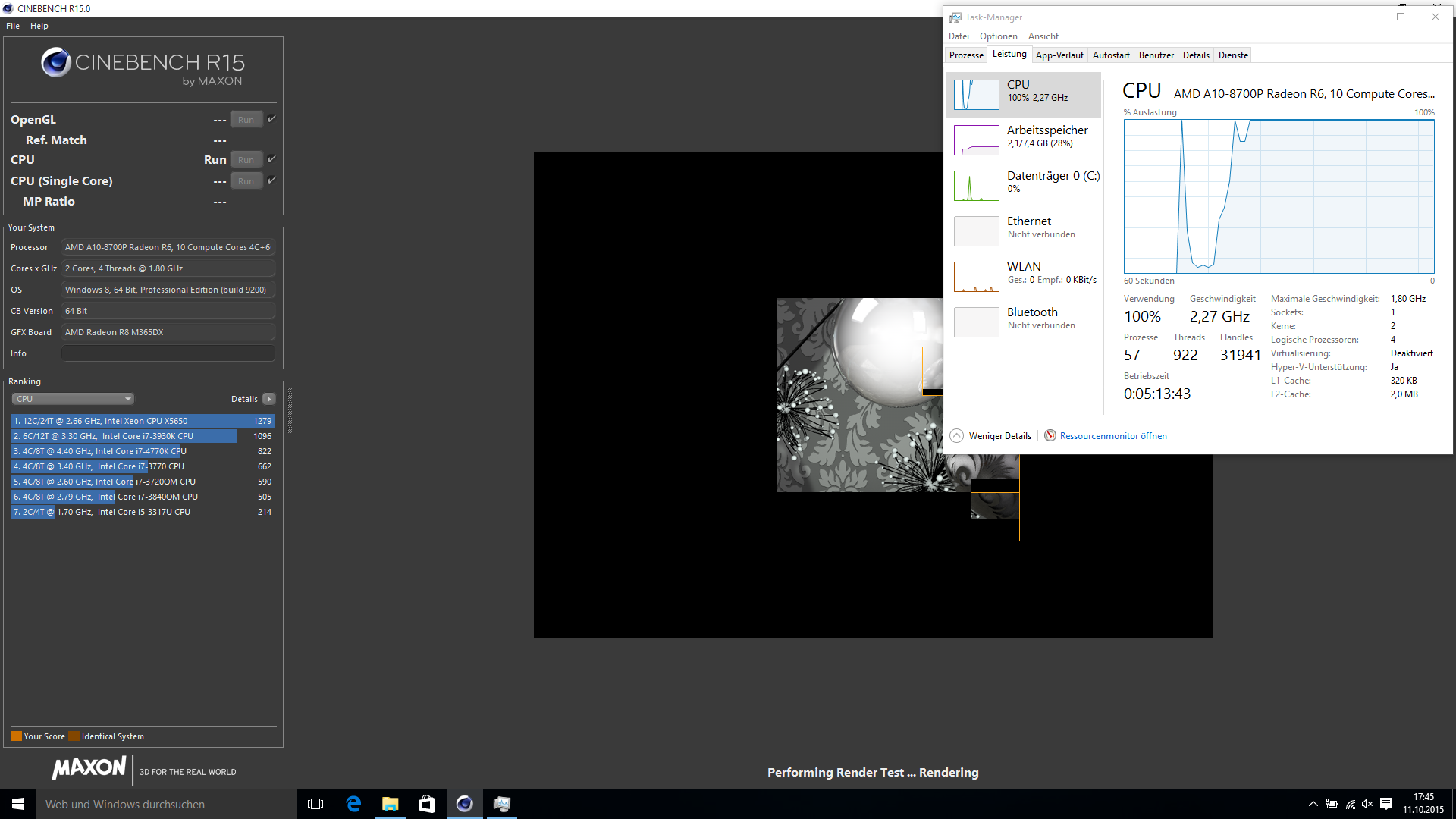Toggle the OpenGL test checkbox
This screenshot has width=1456, height=819.
point(271,119)
